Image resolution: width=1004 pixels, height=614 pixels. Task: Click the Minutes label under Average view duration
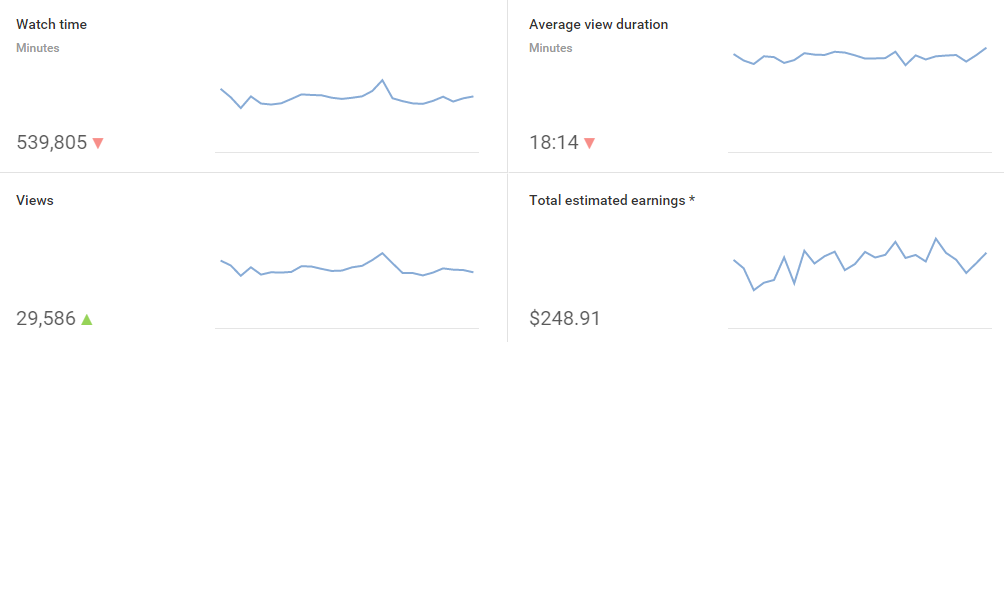(551, 48)
